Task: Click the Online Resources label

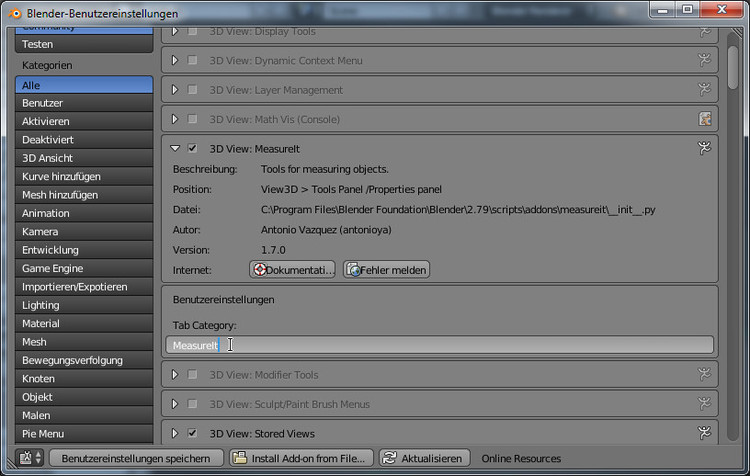Action: click(521, 458)
